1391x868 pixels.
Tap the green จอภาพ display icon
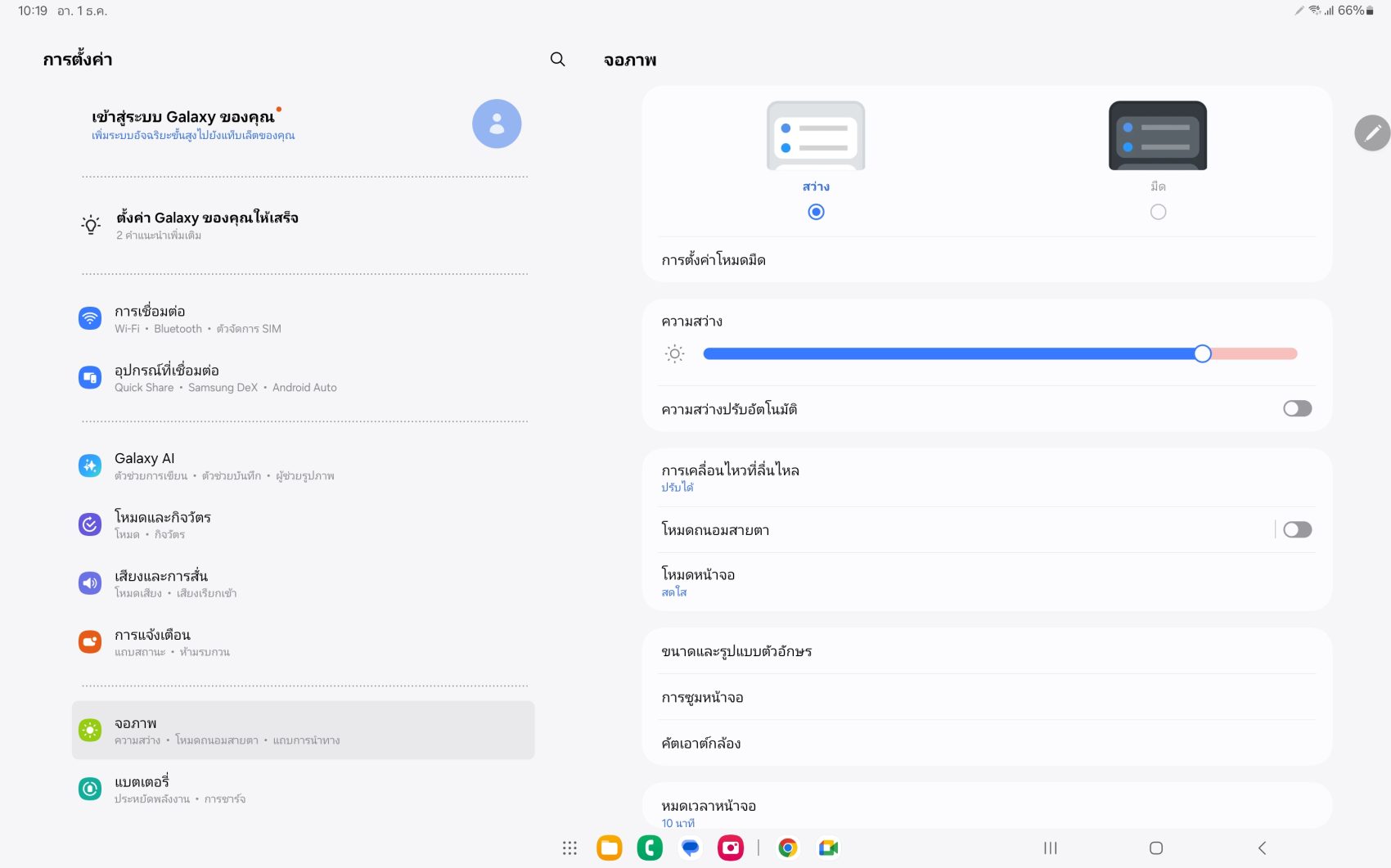90,730
